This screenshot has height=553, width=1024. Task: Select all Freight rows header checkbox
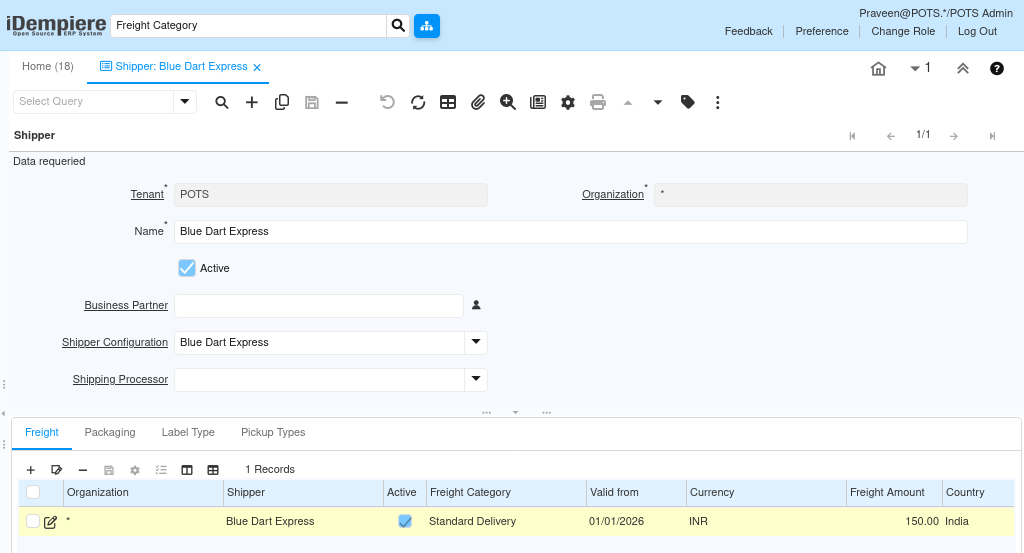pos(33,492)
